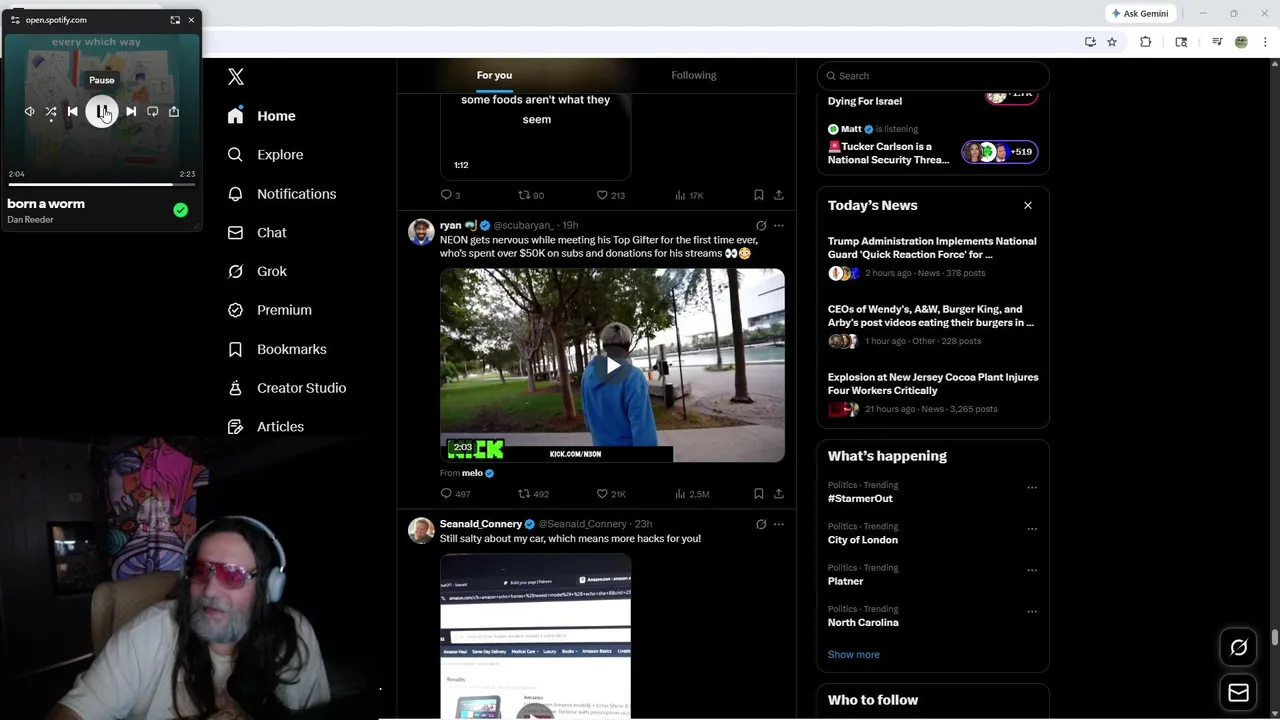Reply to ryan's post with 497 replies
The height and width of the screenshot is (720, 1280).
[455, 494]
